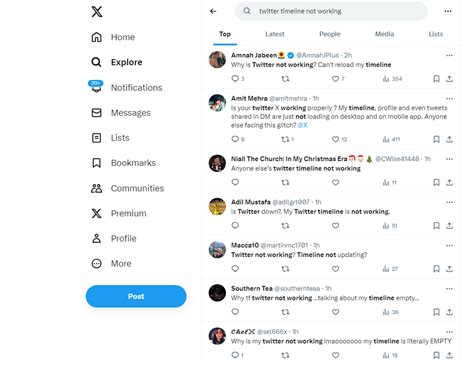Switch to the People search tab
The width and height of the screenshot is (474, 365).
tap(330, 34)
